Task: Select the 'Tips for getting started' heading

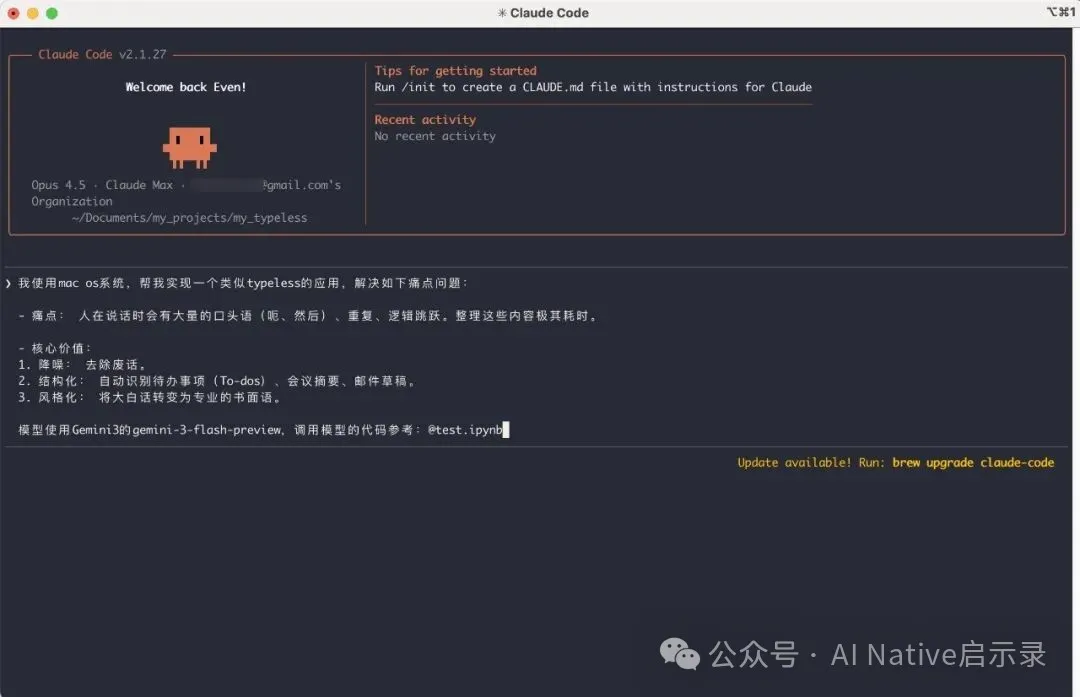Action: (x=456, y=70)
